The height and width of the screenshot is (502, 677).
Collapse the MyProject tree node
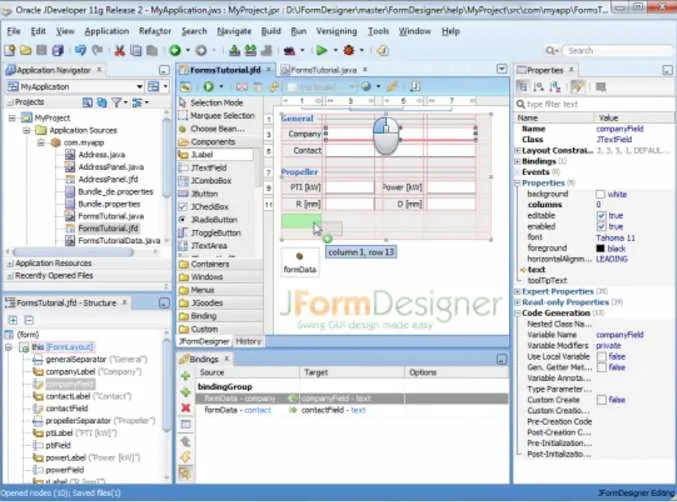12,118
